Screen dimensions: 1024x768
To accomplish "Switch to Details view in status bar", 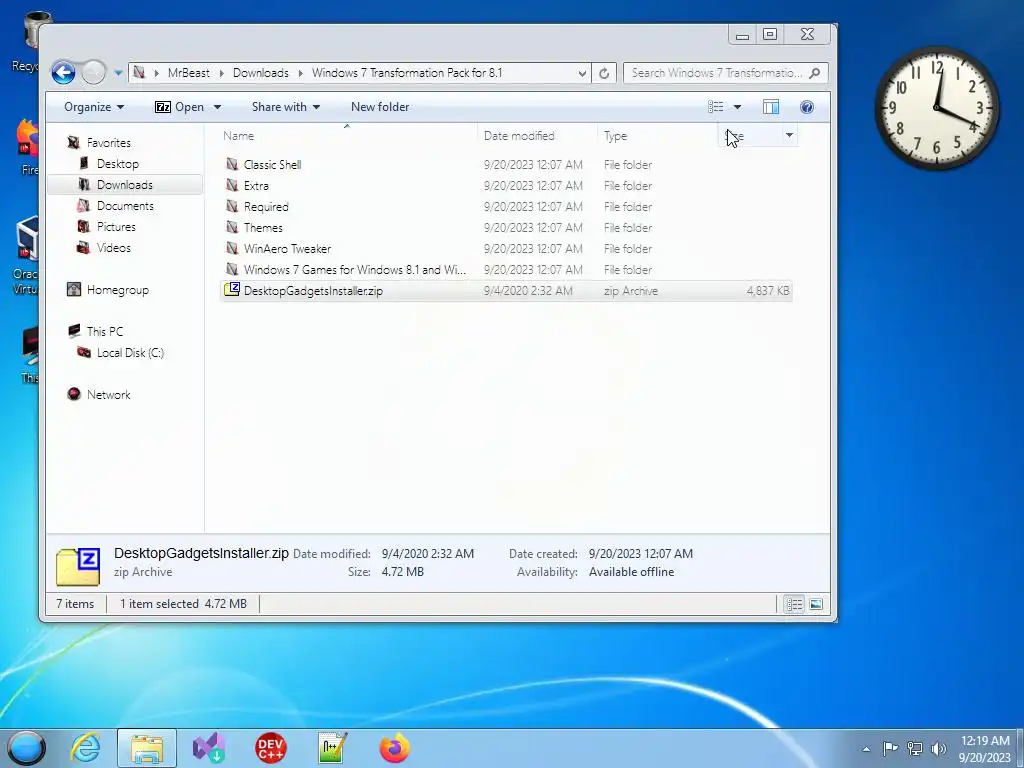I will 794,604.
